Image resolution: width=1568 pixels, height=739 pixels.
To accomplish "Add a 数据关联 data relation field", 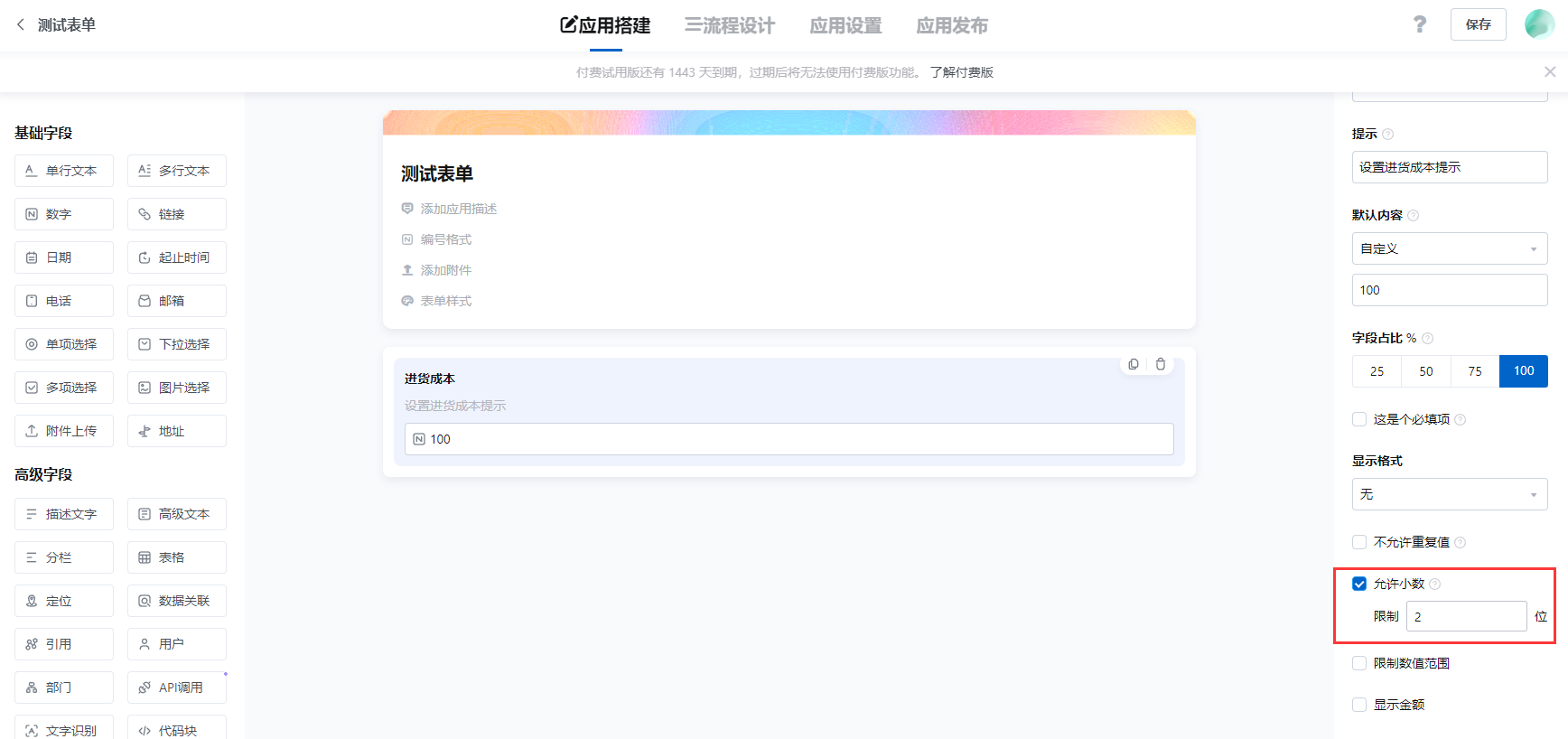I will 177,601.
